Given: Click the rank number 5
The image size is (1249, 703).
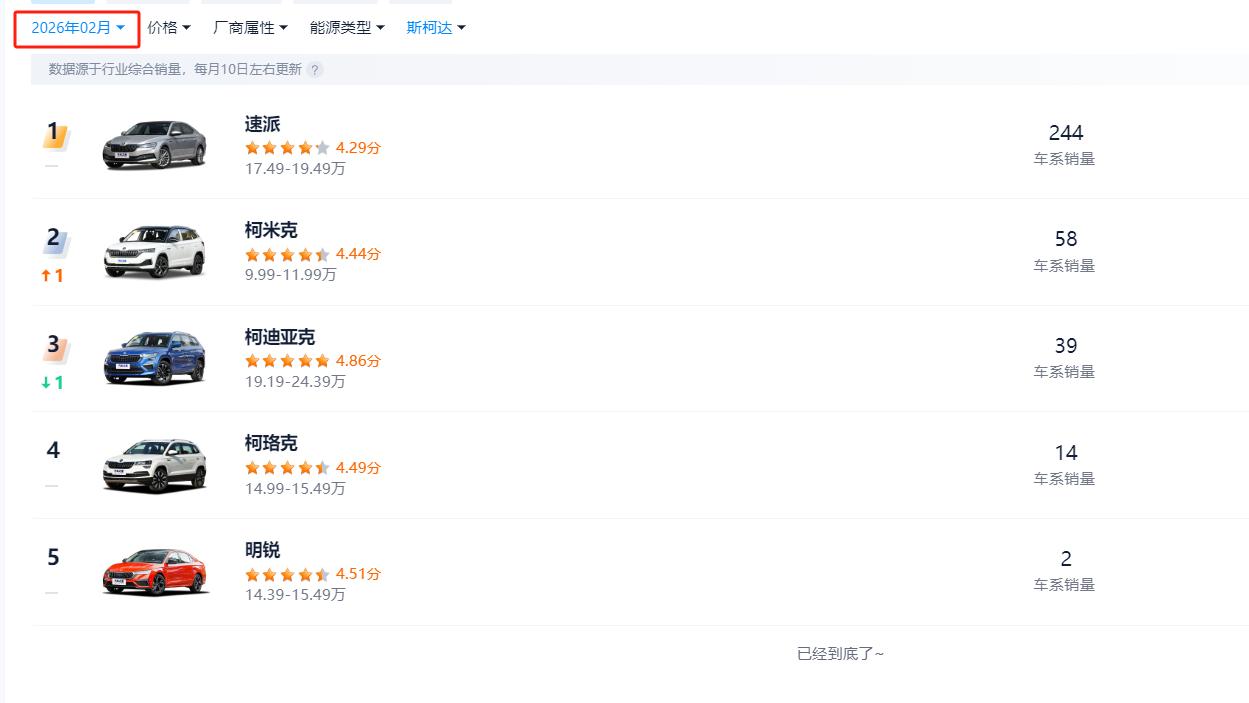Looking at the screenshot, I should pos(53,557).
